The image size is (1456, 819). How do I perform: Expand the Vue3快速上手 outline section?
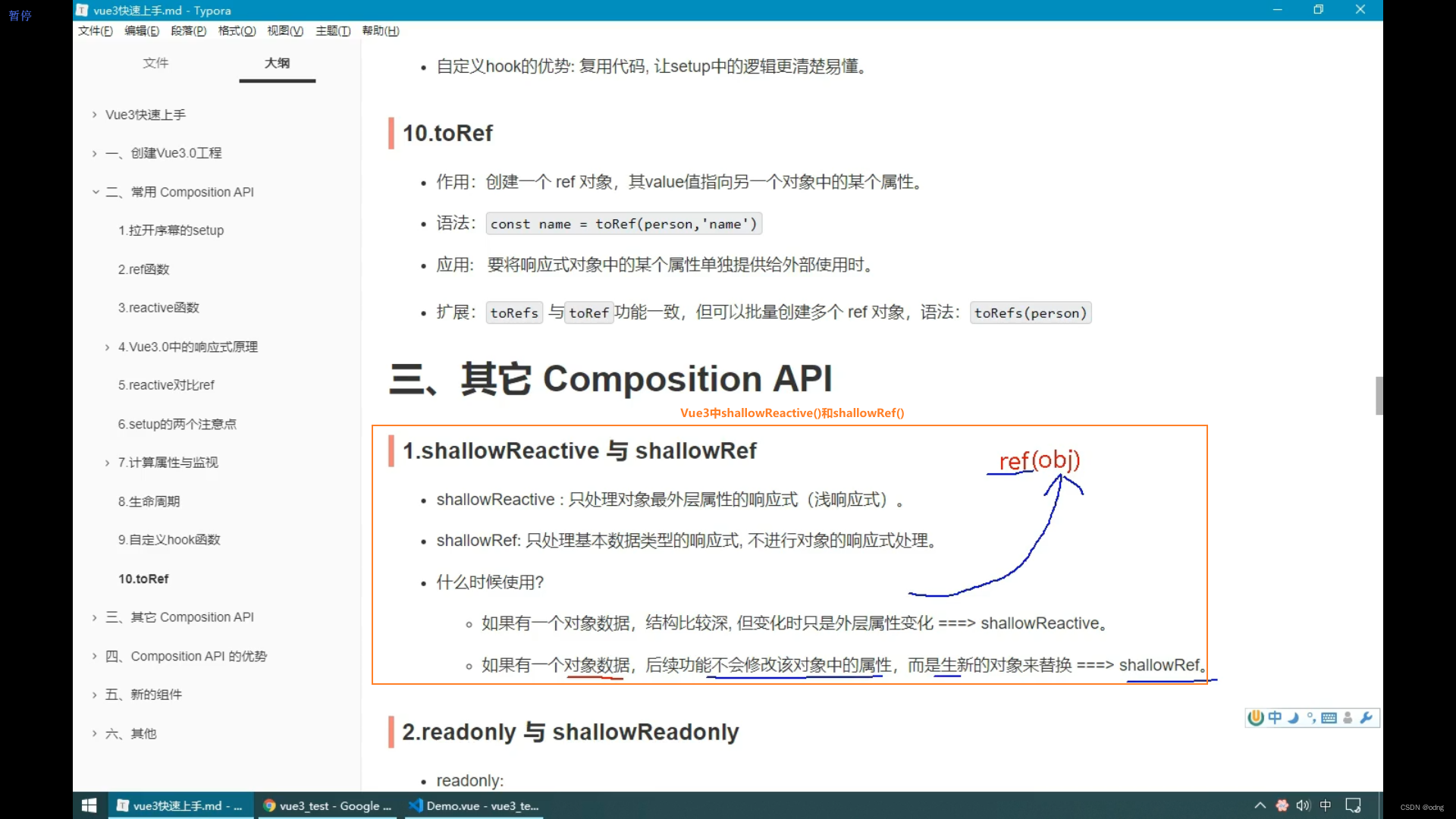click(93, 115)
